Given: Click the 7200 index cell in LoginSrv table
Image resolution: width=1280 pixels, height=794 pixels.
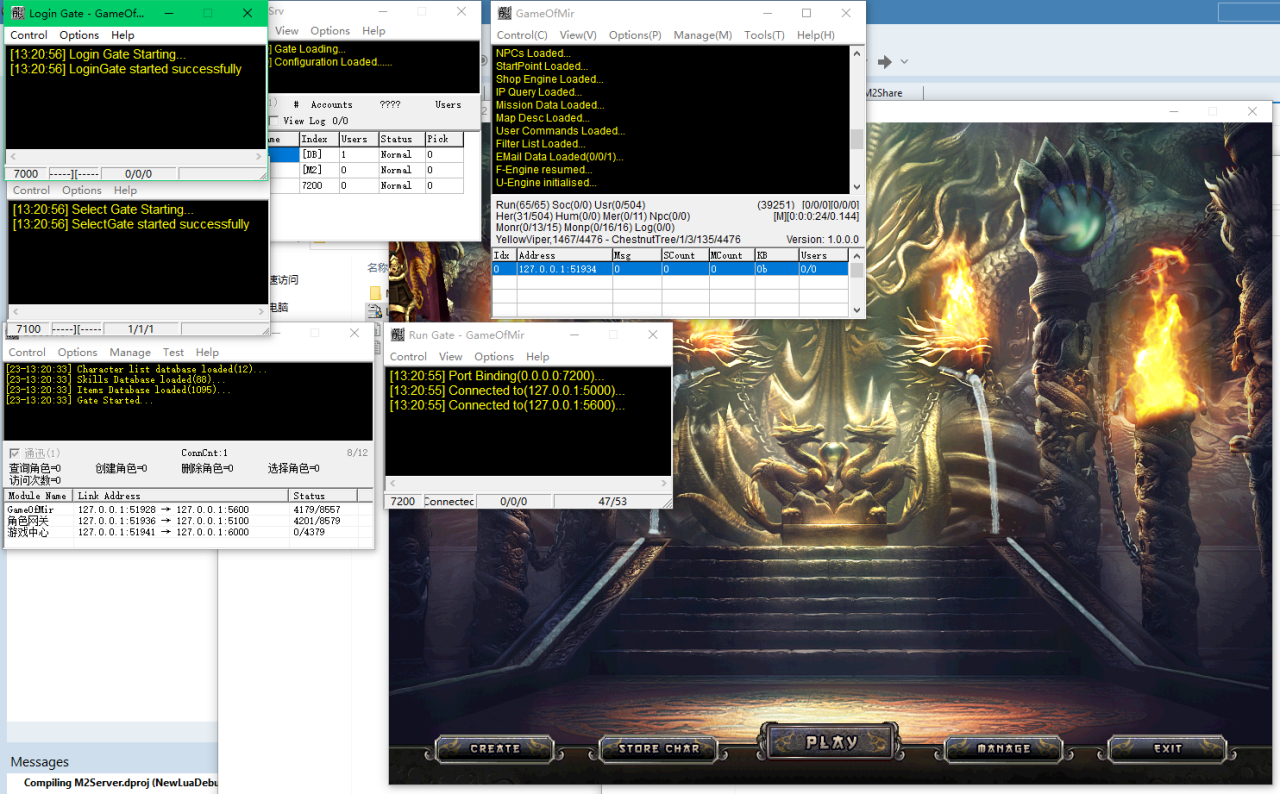Looking at the screenshot, I should click(x=318, y=186).
